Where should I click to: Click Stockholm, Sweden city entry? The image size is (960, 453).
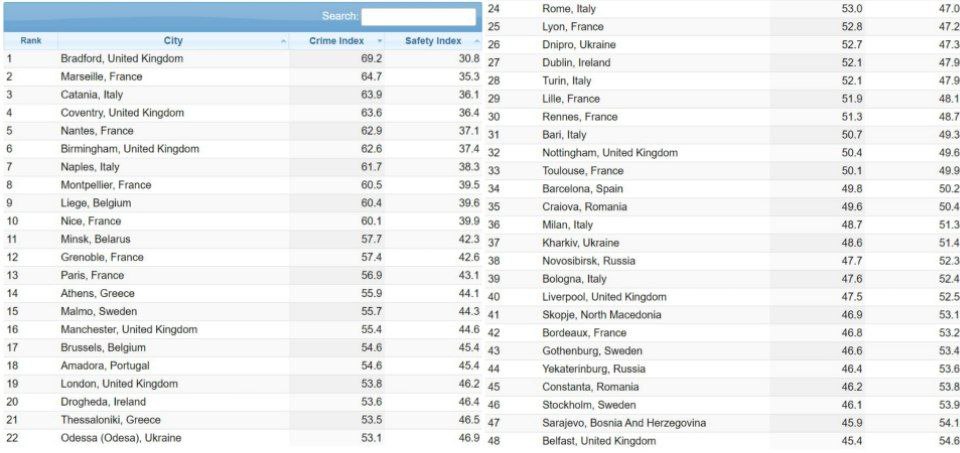click(x=588, y=405)
